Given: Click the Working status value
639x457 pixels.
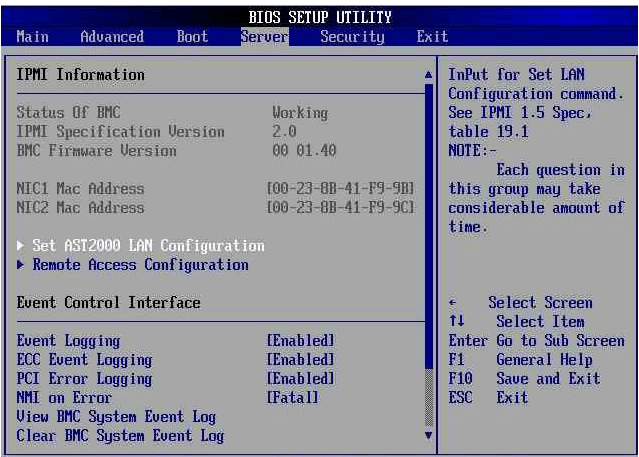Looking at the screenshot, I should click(300, 113).
